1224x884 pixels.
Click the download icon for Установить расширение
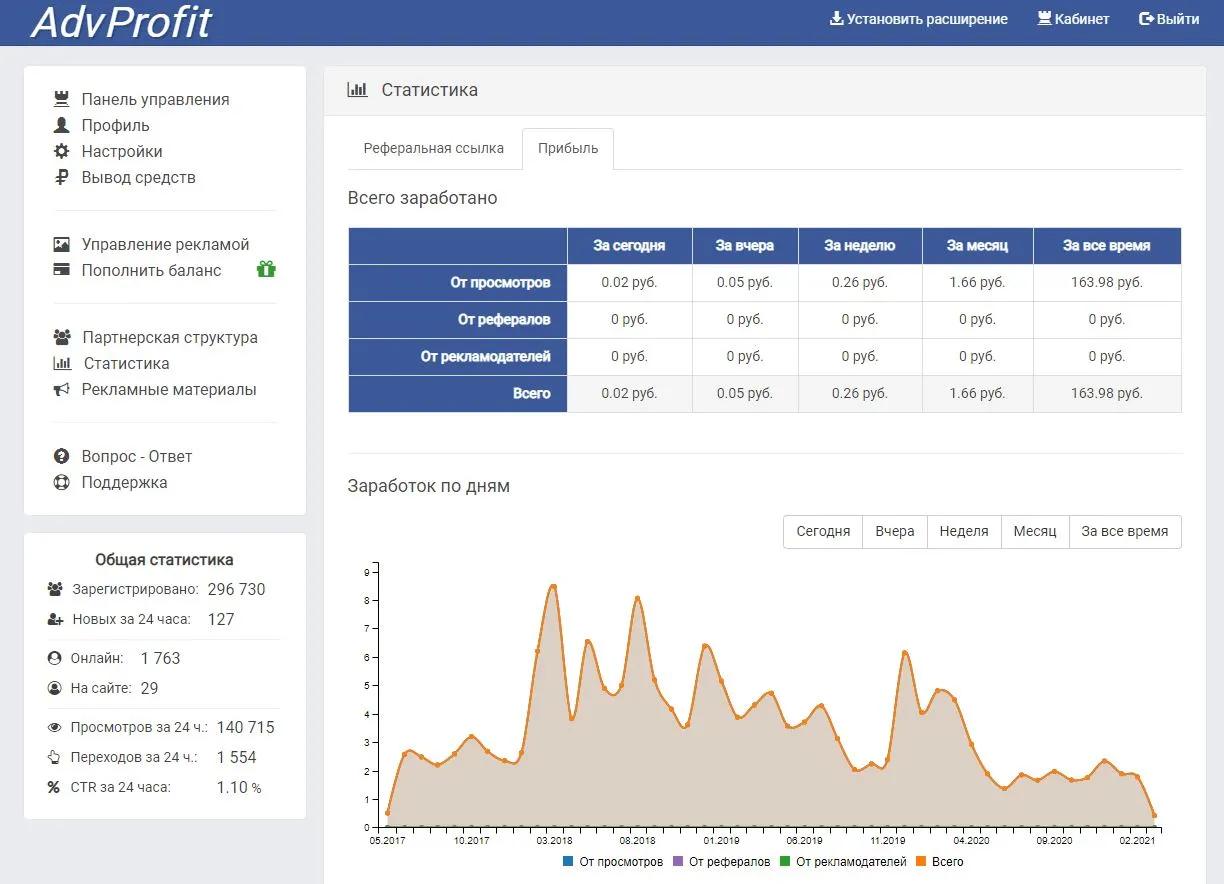[837, 18]
